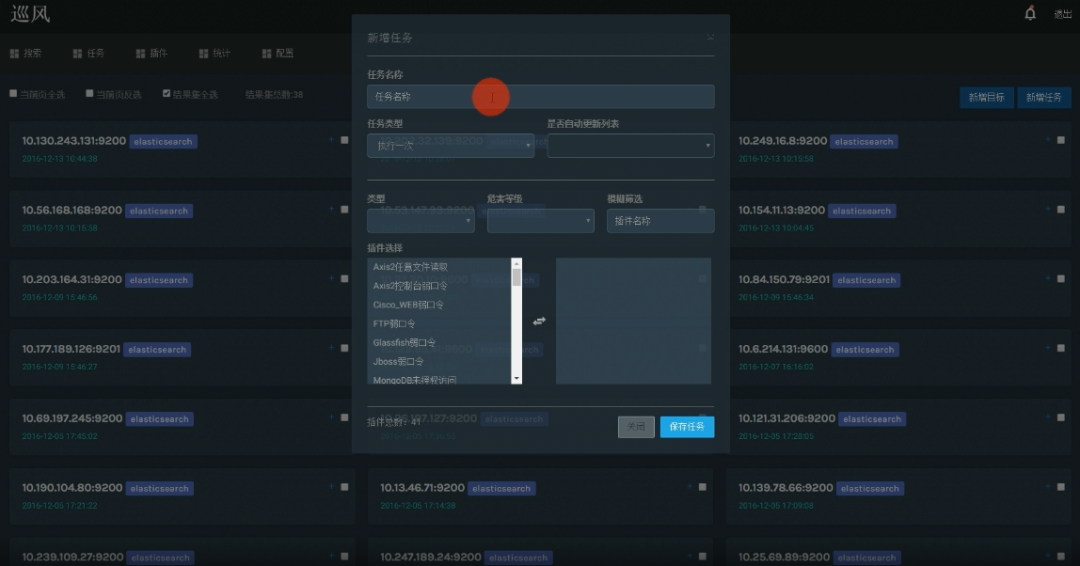Tick checkbox on 10.6.214.131:9600 card
Screen dimensions: 1080x566
(x=1061, y=348)
